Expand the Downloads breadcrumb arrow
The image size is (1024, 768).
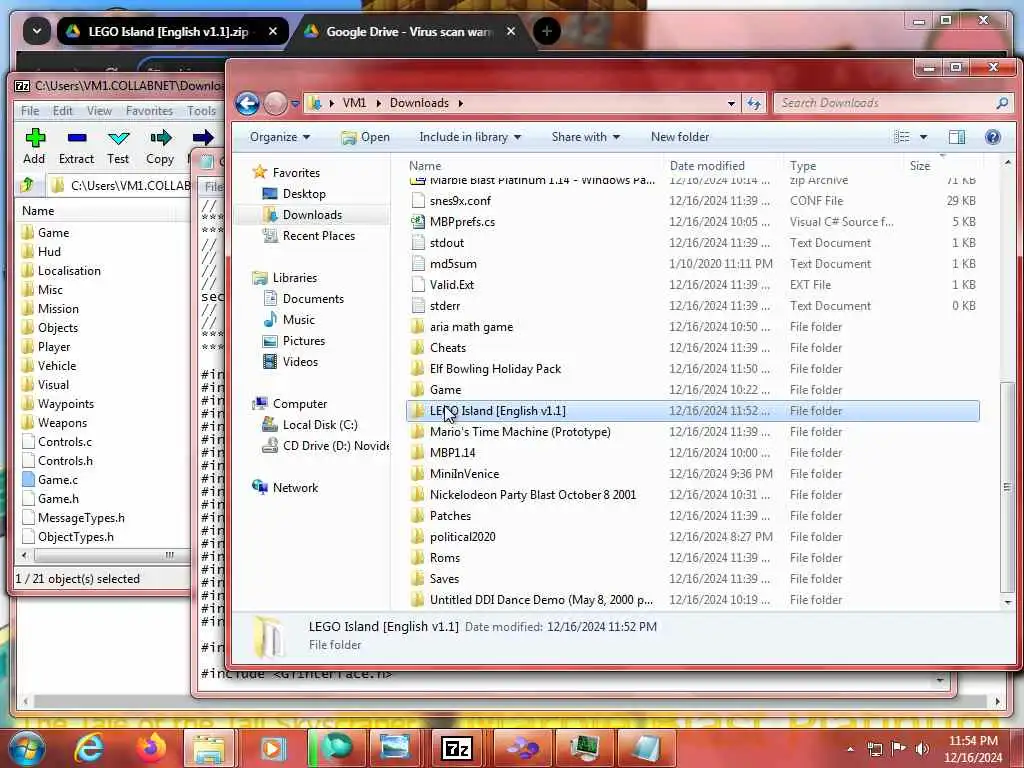click(x=460, y=103)
